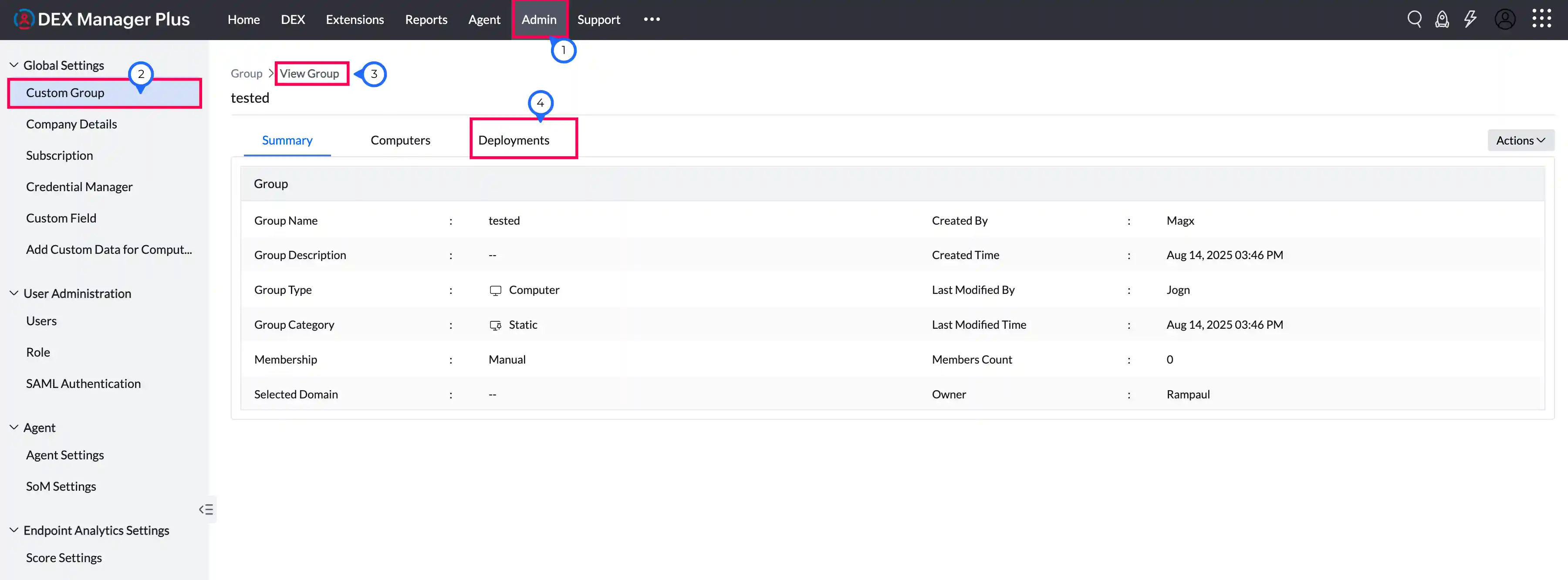Viewport: 1568px width, 580px height.
Task: Open the nine-dot apps grid icon
Action: [x=1541, y=19]
